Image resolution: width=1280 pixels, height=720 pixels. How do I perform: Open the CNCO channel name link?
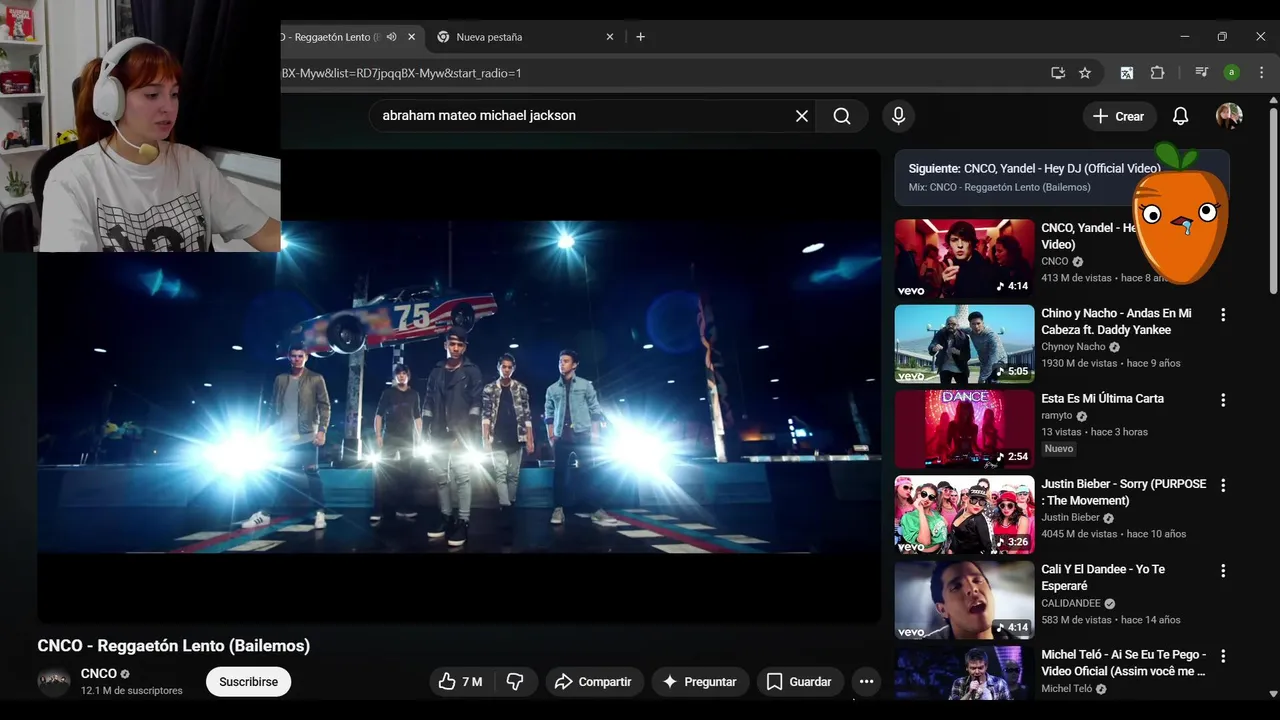99,674
